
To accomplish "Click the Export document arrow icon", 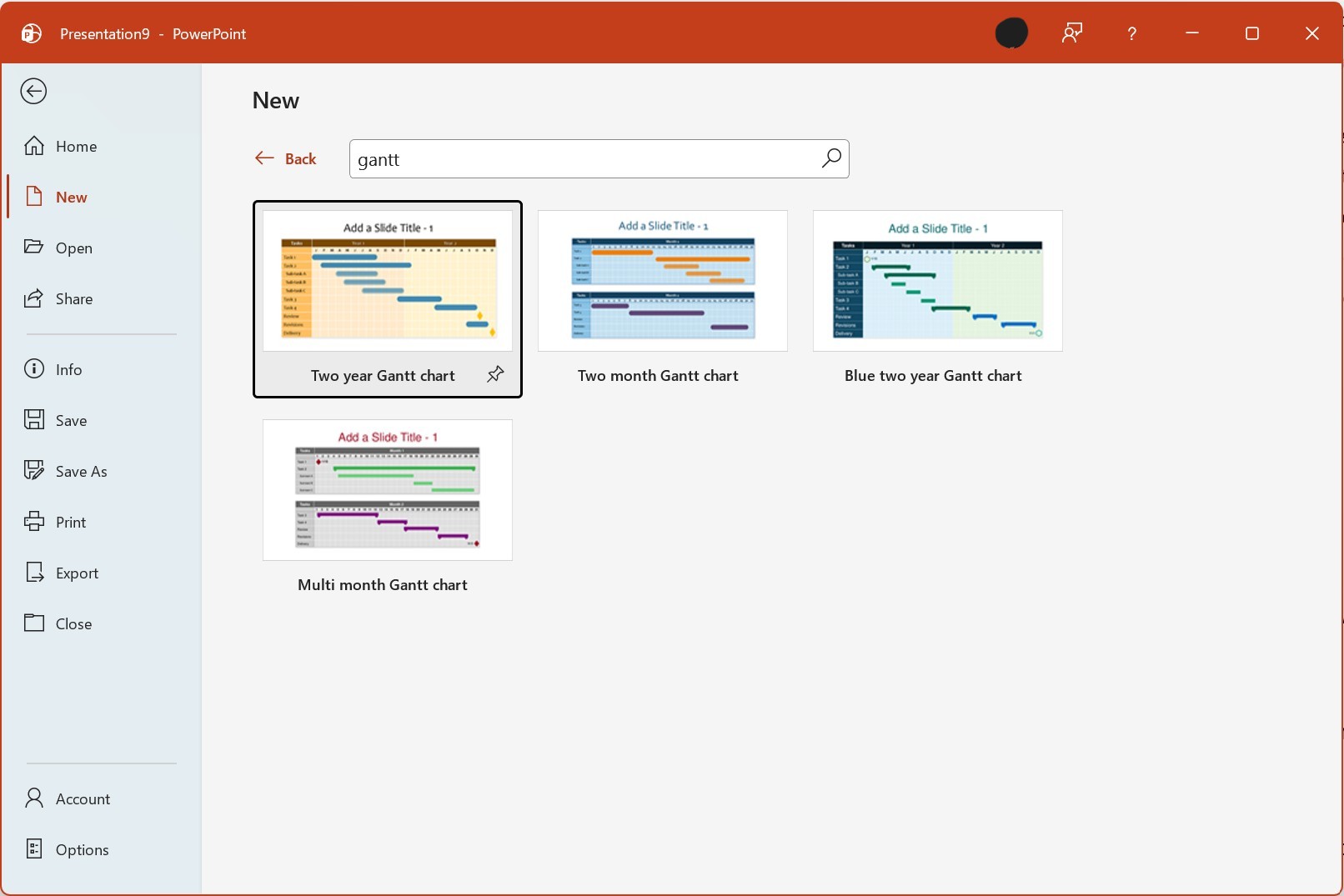I will pyautogui.click(x=34, y=572).
